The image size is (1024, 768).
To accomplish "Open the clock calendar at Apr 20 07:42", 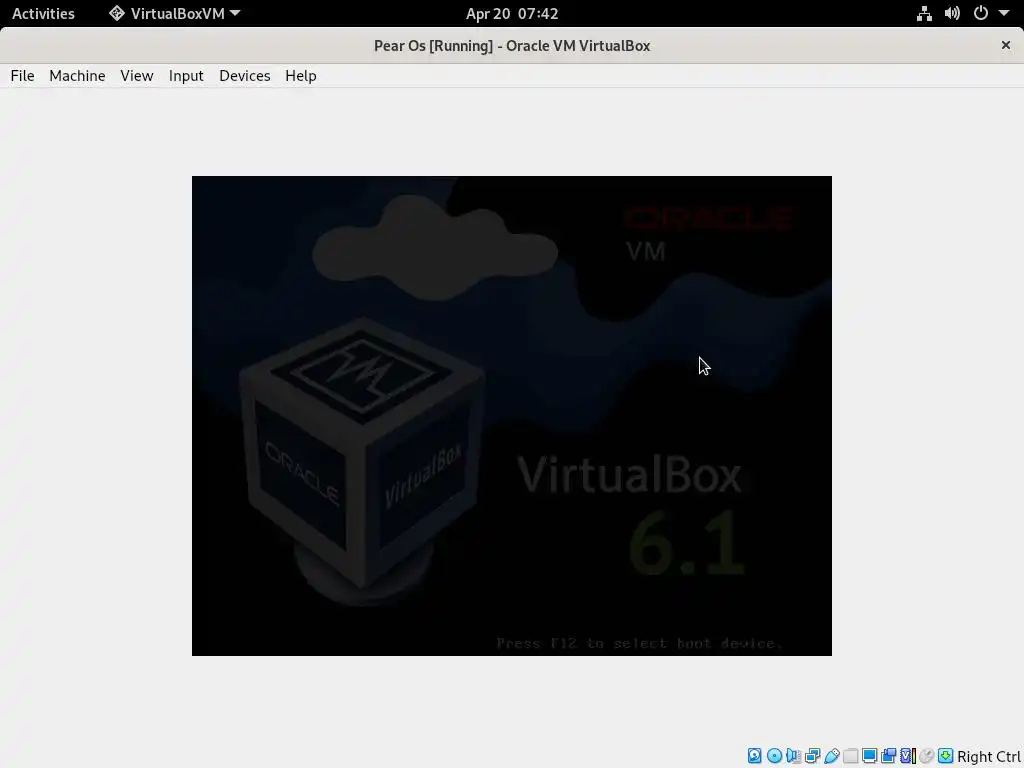I will pyautogui.click(x=512, y=14).
